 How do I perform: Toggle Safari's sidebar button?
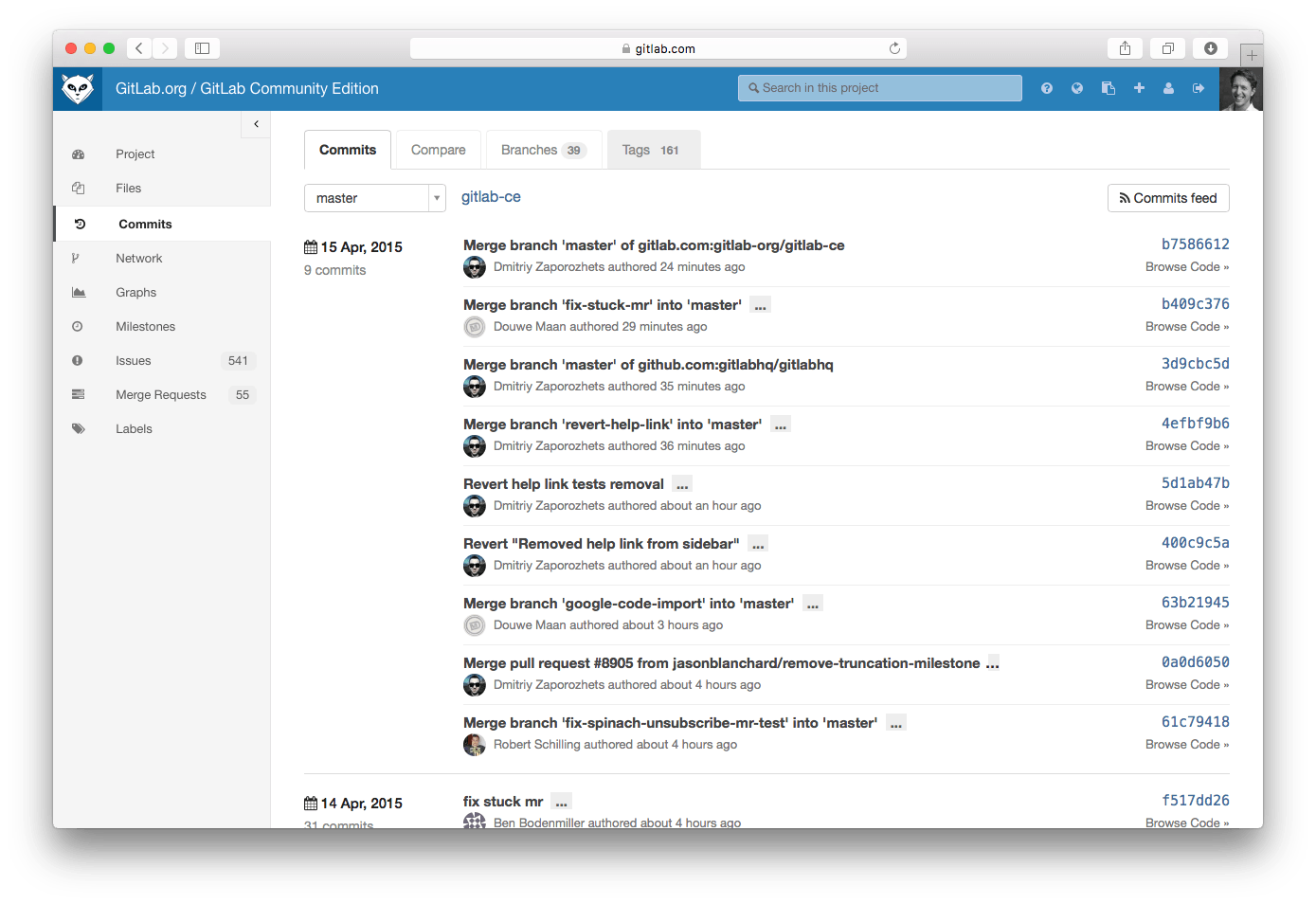point(202,48)
